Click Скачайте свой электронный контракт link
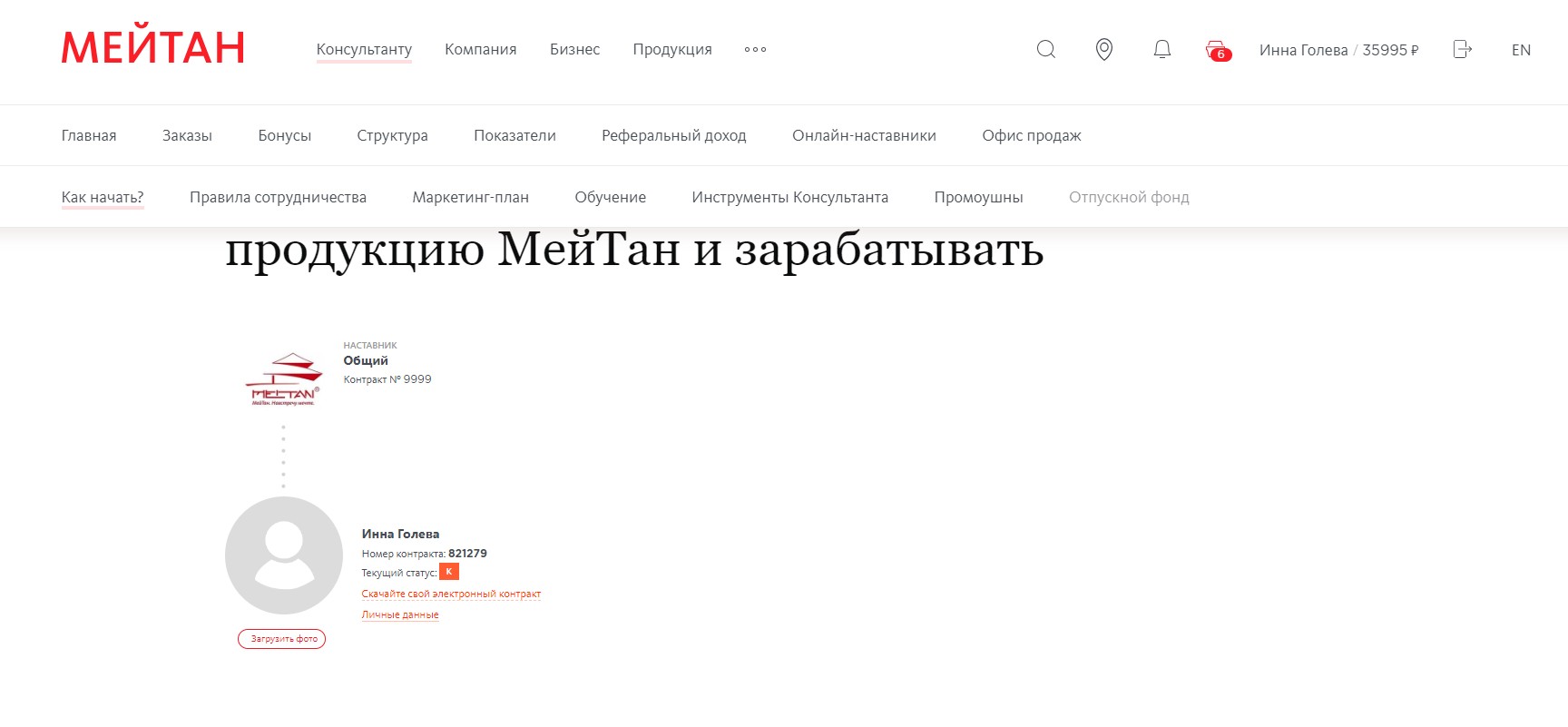This screenshot has width=1568, height=727. coord(451,594)
